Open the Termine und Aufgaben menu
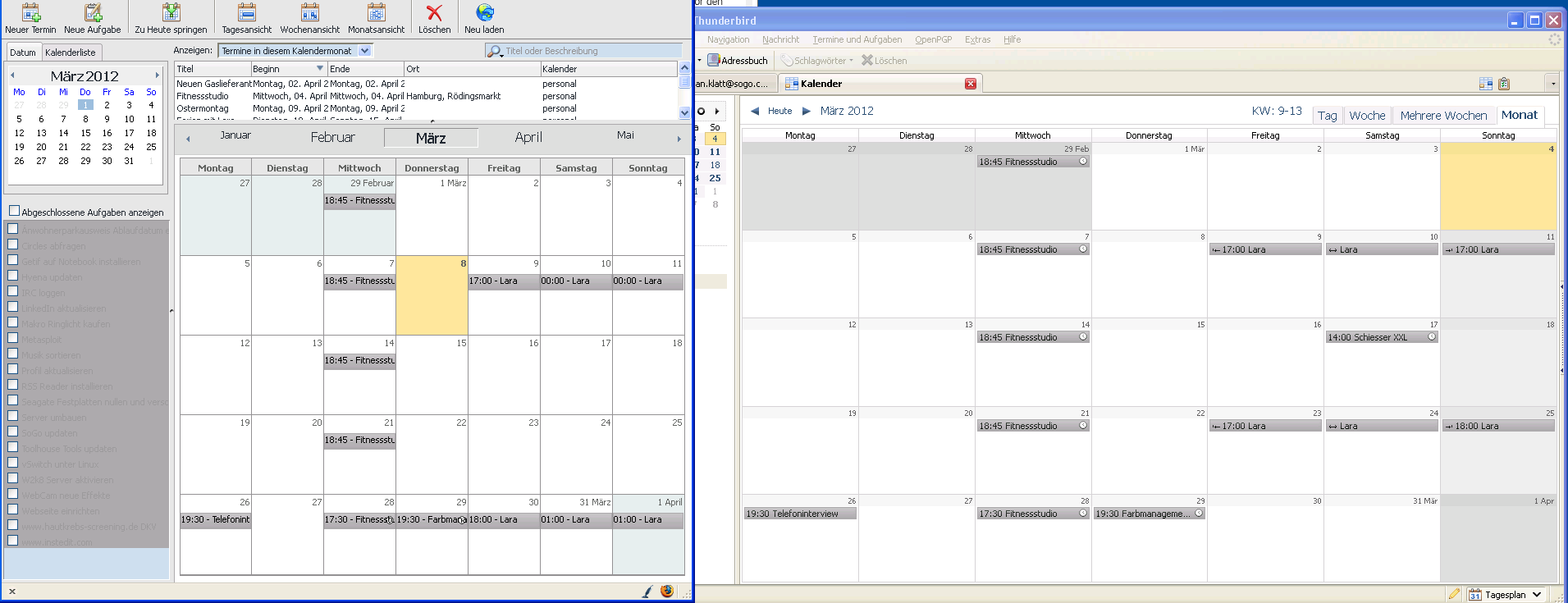This screenshot has width=1568, height=603. tap(857, 39)
